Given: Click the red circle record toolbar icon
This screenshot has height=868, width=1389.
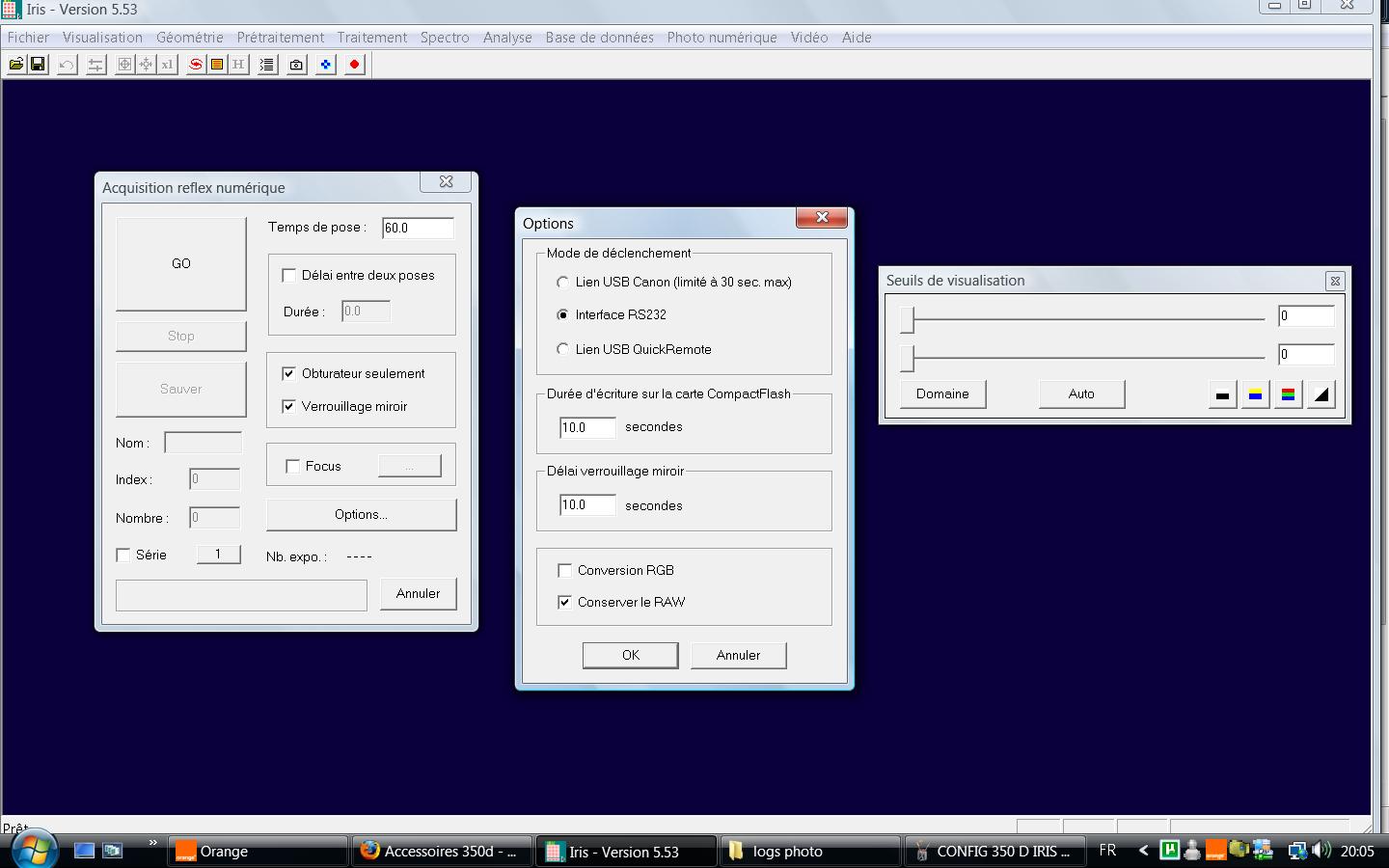Looking at the screenshot, I should click(x=354, y=65).
